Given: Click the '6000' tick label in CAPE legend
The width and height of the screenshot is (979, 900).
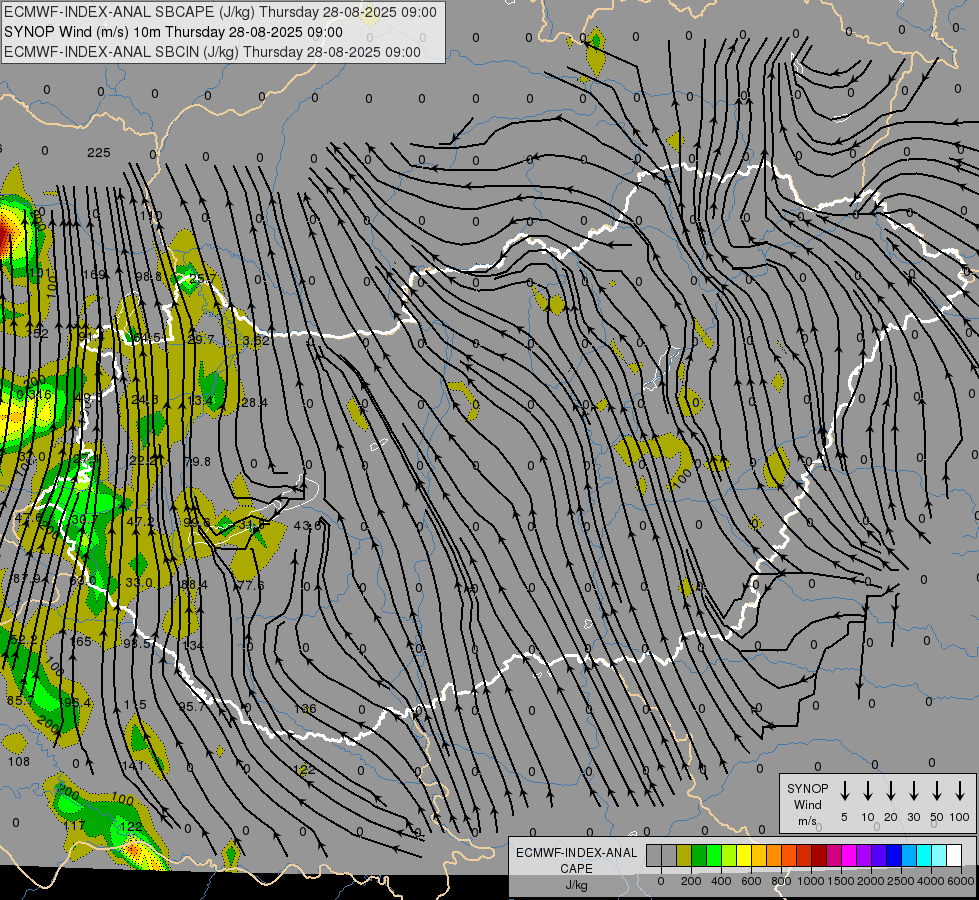Looking at the screenshot, I should click(962, 881).
